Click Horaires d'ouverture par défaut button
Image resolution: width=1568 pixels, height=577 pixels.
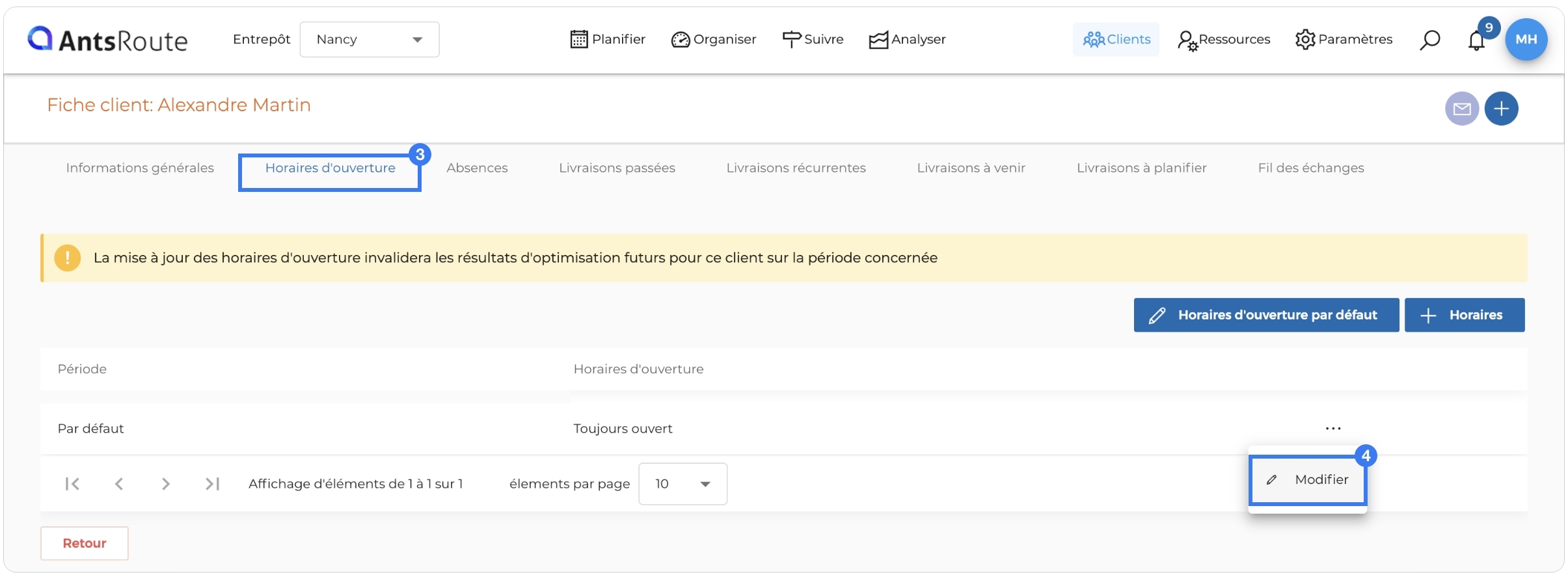1266,315
